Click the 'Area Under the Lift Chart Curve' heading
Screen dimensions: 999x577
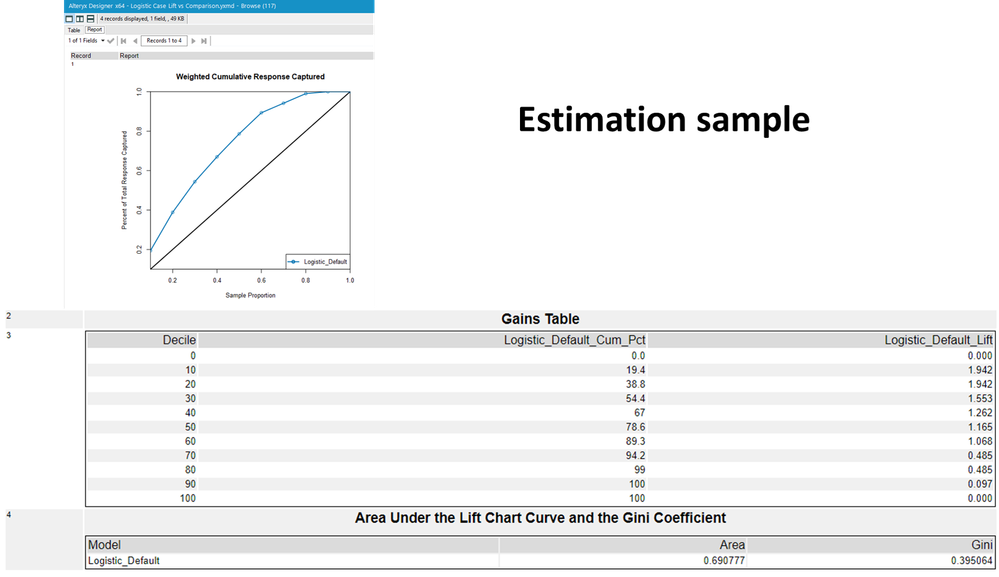pyautogui.click(x=540, y=518)
